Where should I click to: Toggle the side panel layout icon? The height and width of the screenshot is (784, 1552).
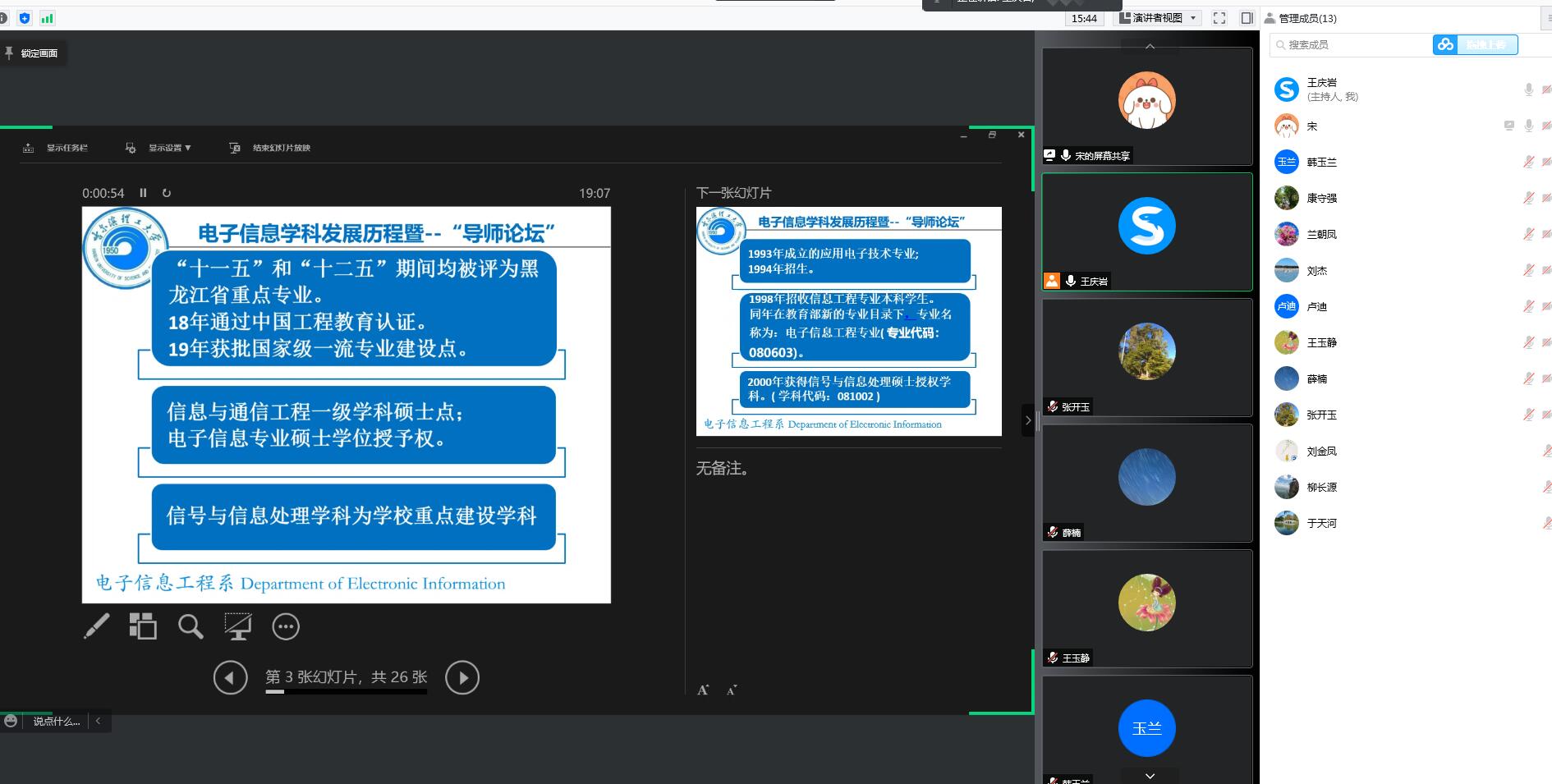(x=1247, y=18)
